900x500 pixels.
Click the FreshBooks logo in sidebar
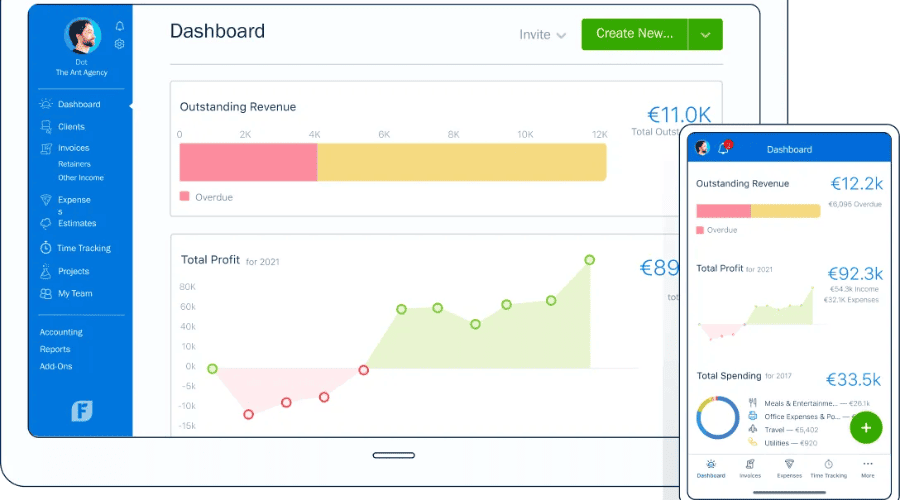coord(81,411)
